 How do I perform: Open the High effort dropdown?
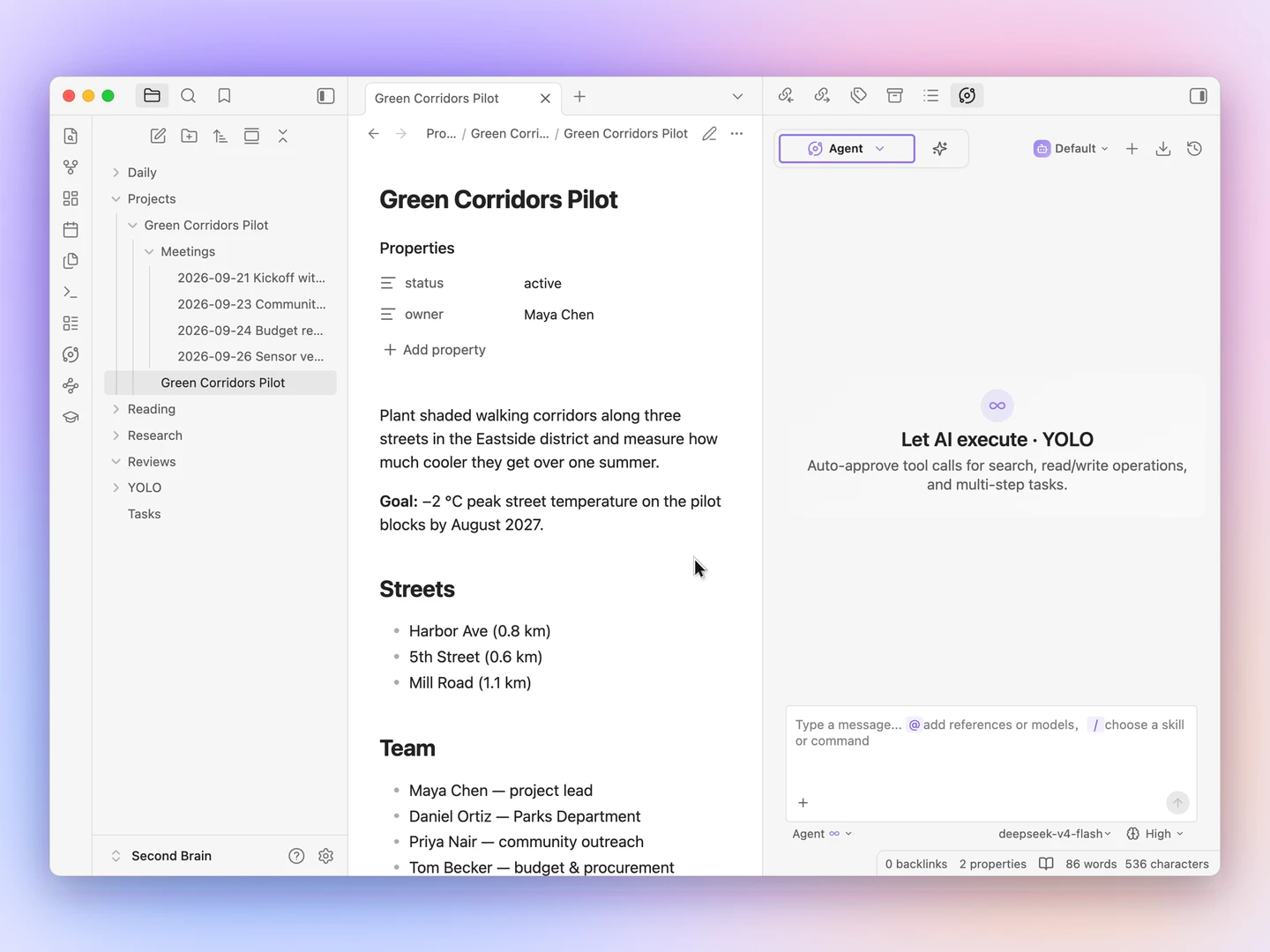(x=1154, y=834)
